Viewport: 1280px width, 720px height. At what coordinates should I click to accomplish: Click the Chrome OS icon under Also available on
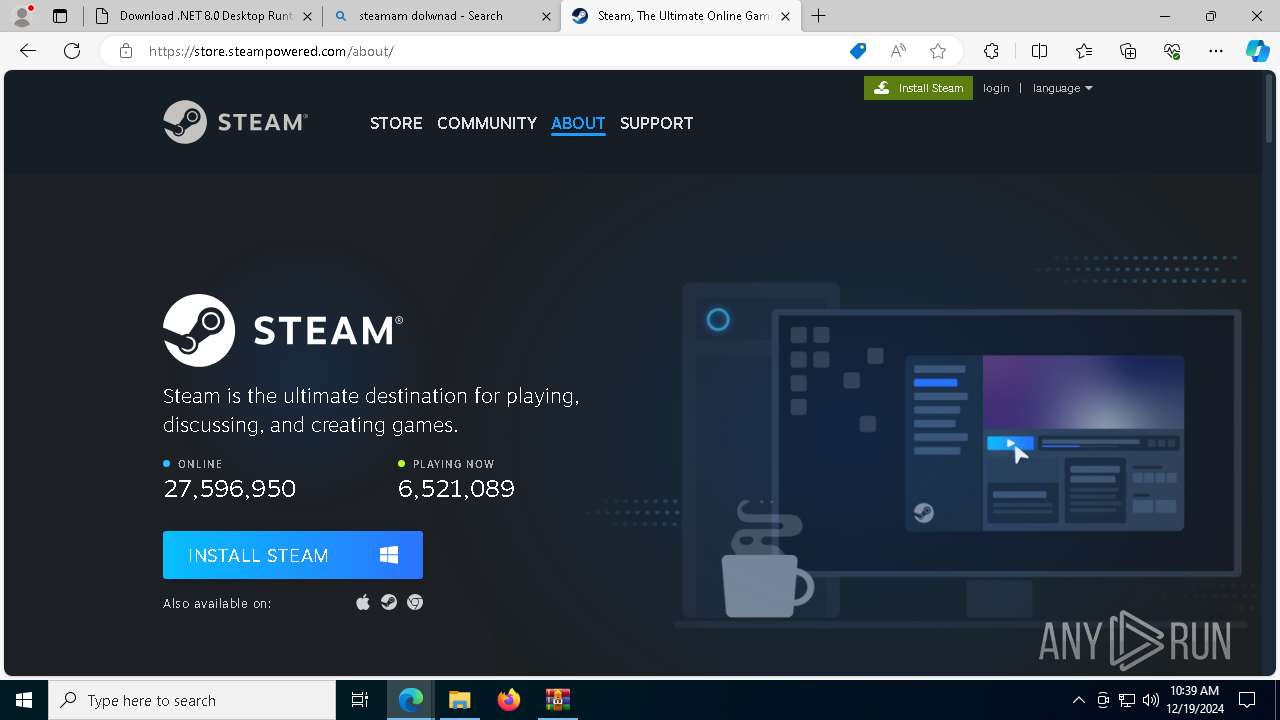point(415,602)
